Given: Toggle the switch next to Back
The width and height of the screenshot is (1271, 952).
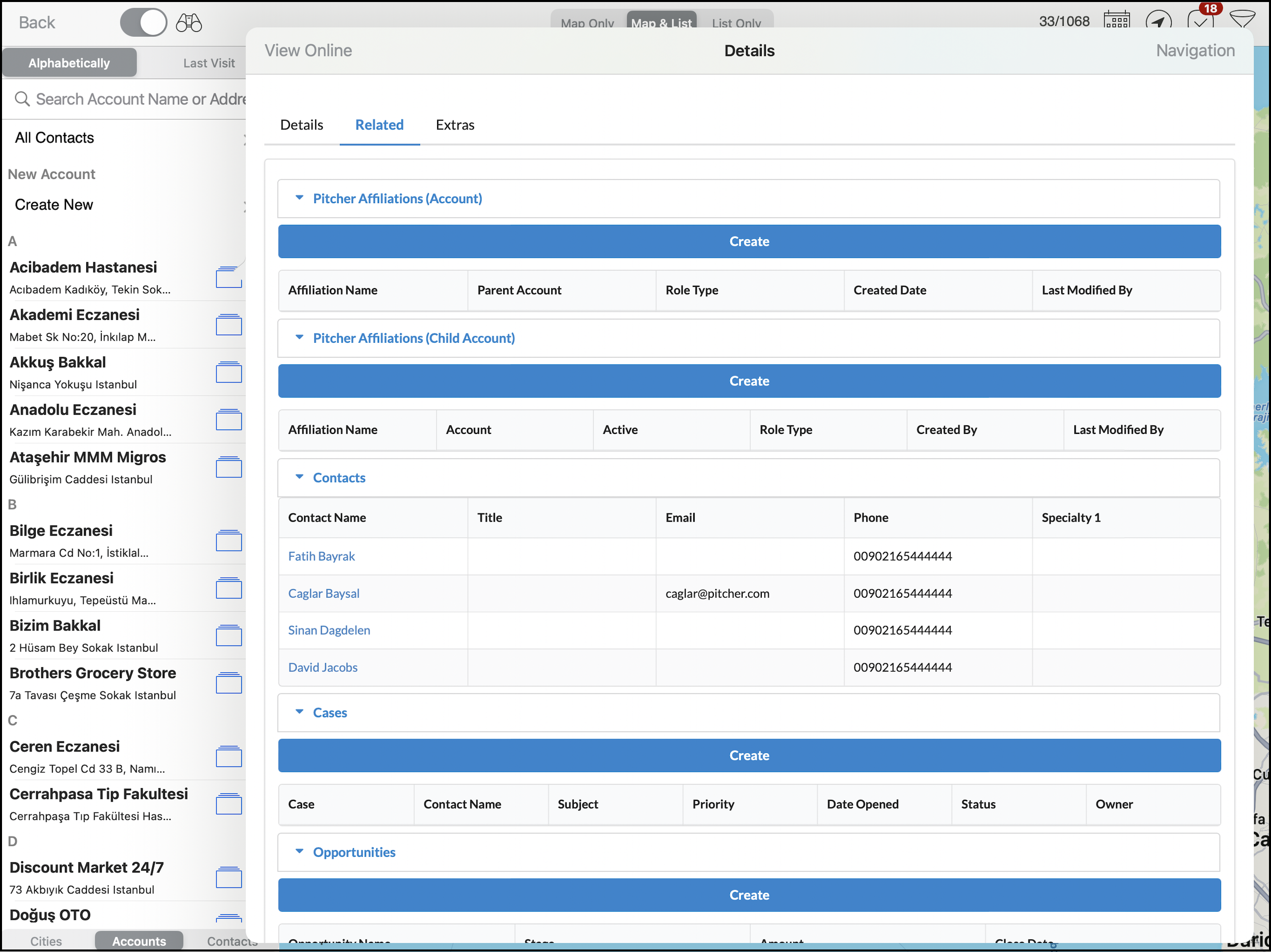Looking at the screenshot, I should (x=144, y=23).
